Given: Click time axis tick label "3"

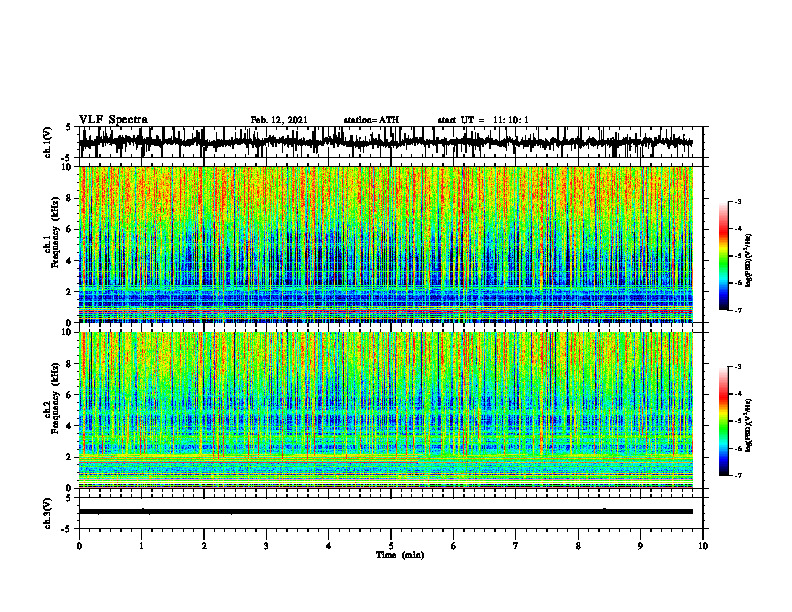Looking at the screenshot, I should click(266, 546).
